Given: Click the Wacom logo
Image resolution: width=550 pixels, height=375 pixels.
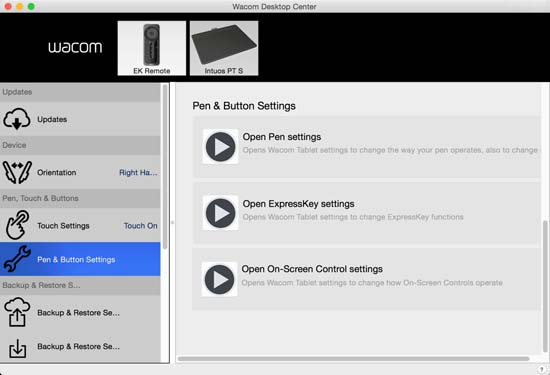Looking at the screenshot, I should click(x=75, y=47).
